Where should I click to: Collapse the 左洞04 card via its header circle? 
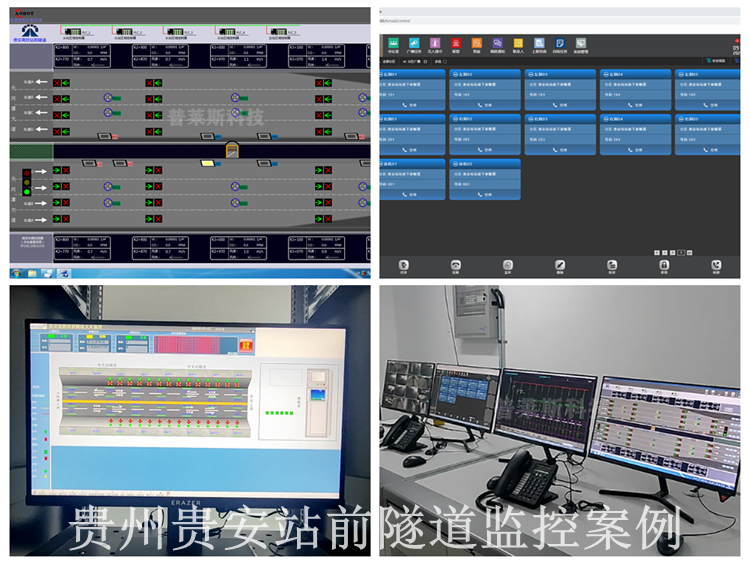point(606,75)
